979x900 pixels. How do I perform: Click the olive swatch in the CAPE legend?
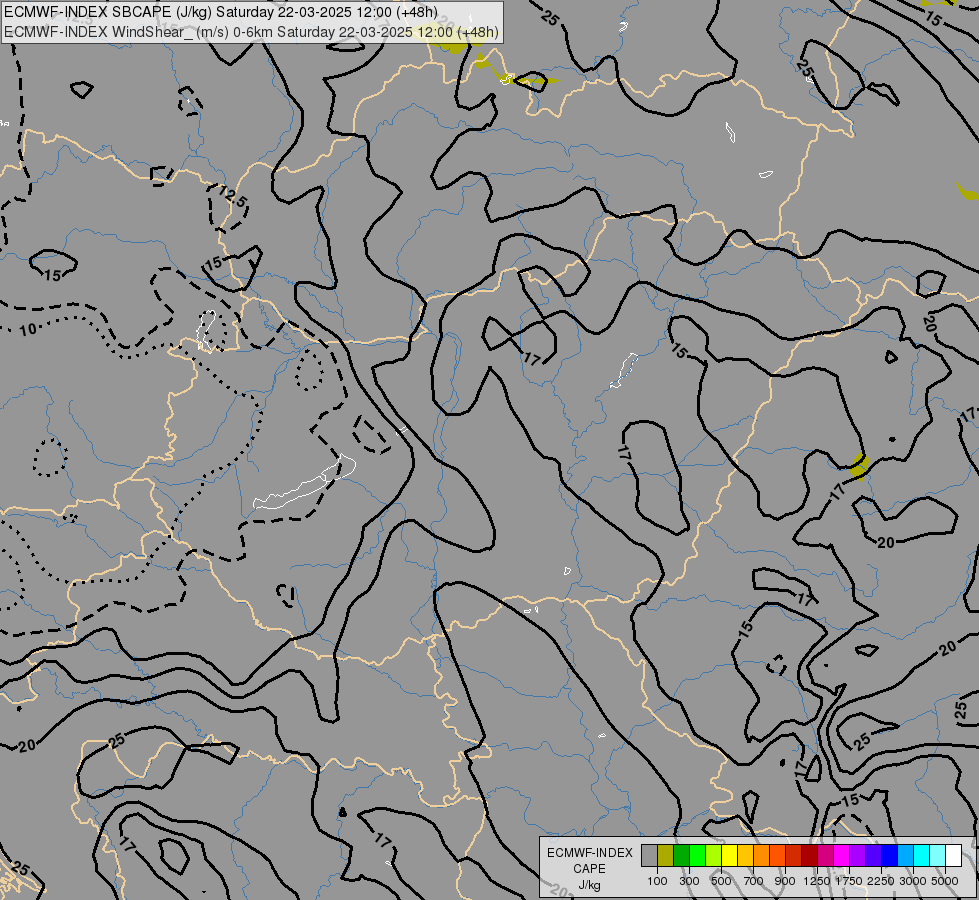tap(666, 856)
